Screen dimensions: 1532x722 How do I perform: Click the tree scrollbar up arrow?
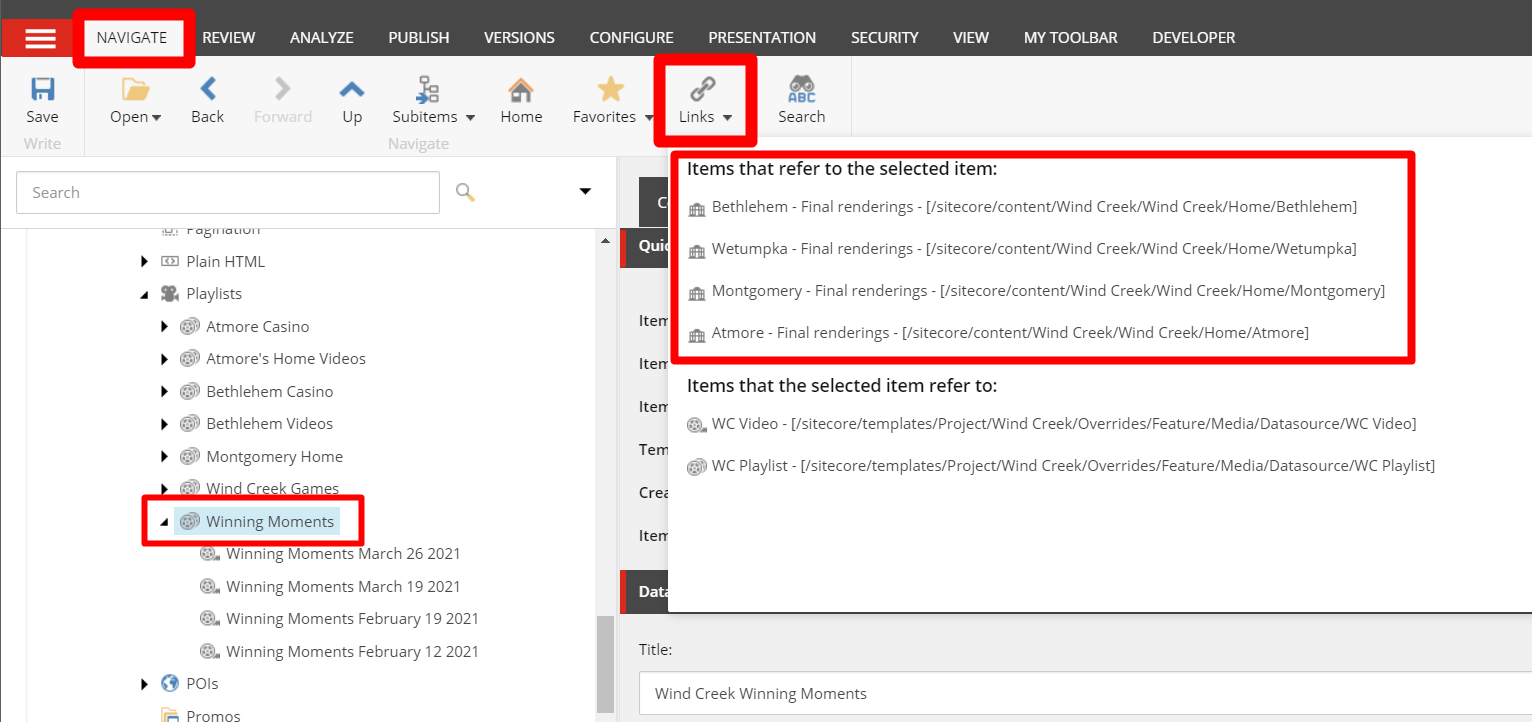click(605, 241)
